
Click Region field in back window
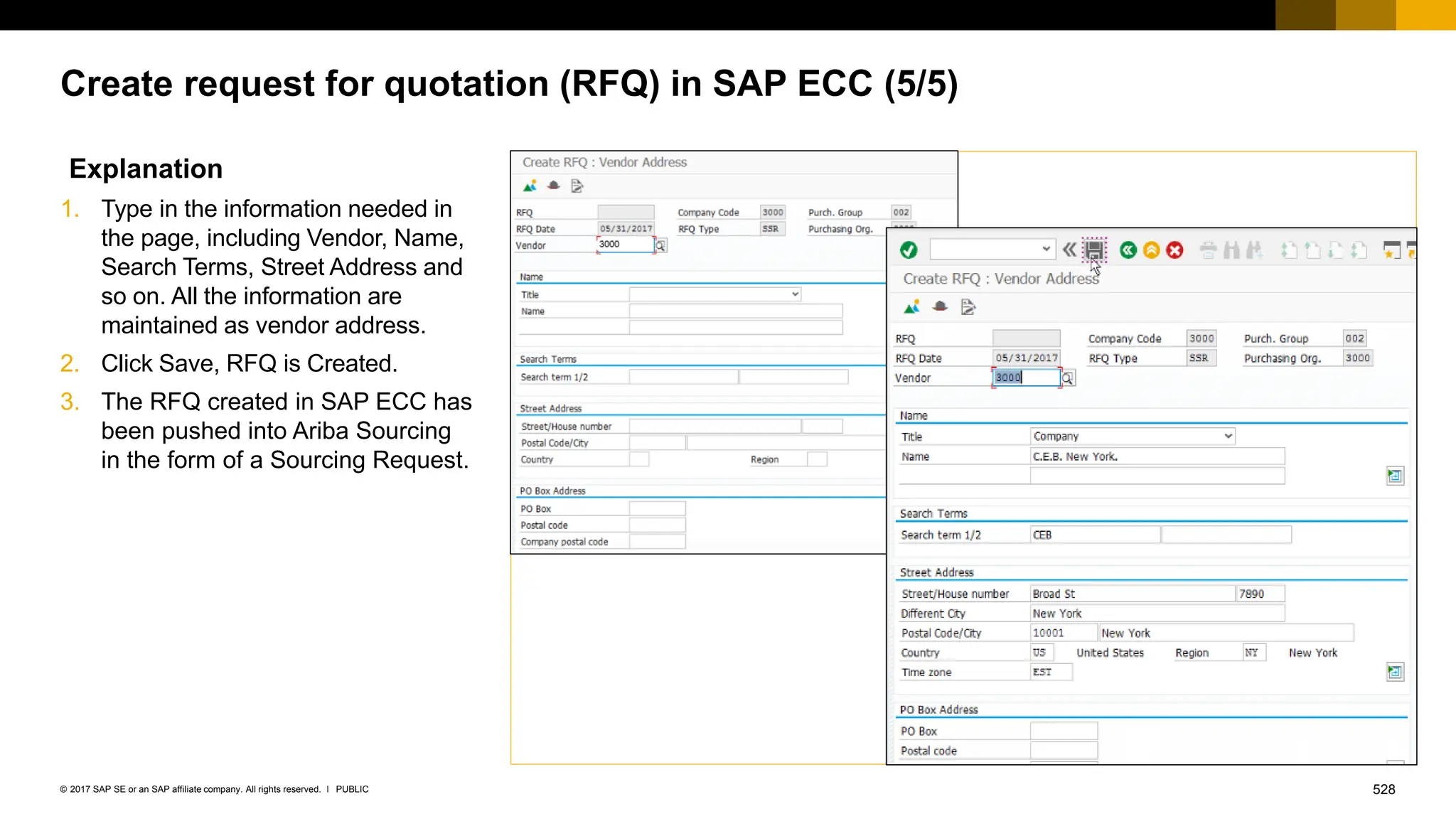[x=818, y=459]
